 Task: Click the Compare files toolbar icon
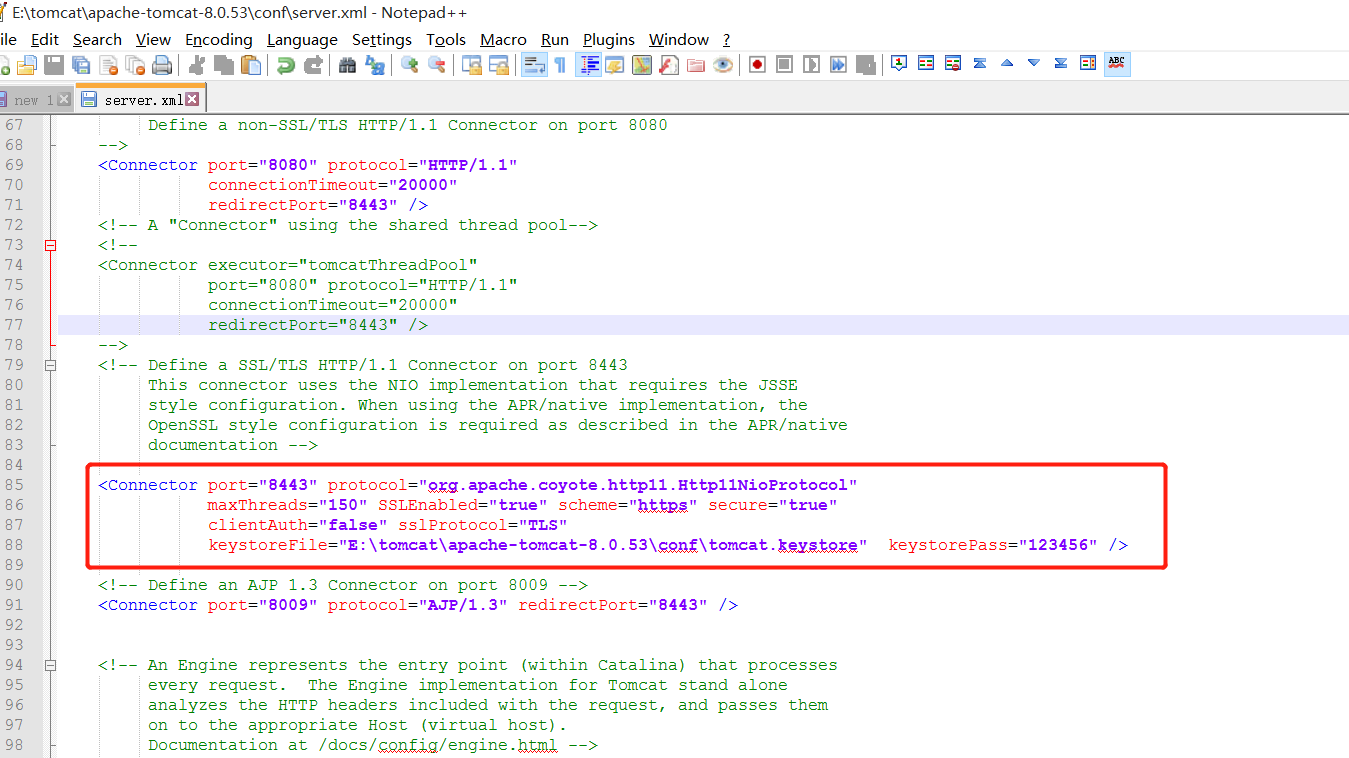point(926,63)
